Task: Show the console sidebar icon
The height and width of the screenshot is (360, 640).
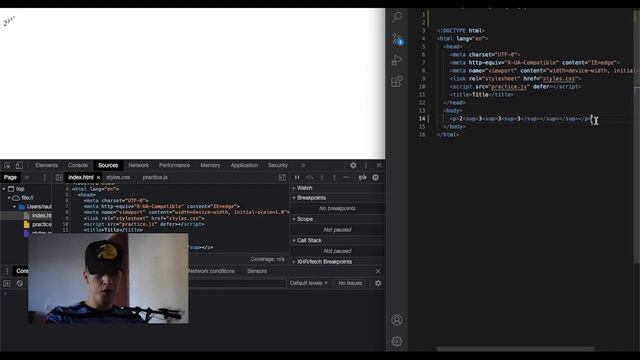Action: tap(7, 283)
